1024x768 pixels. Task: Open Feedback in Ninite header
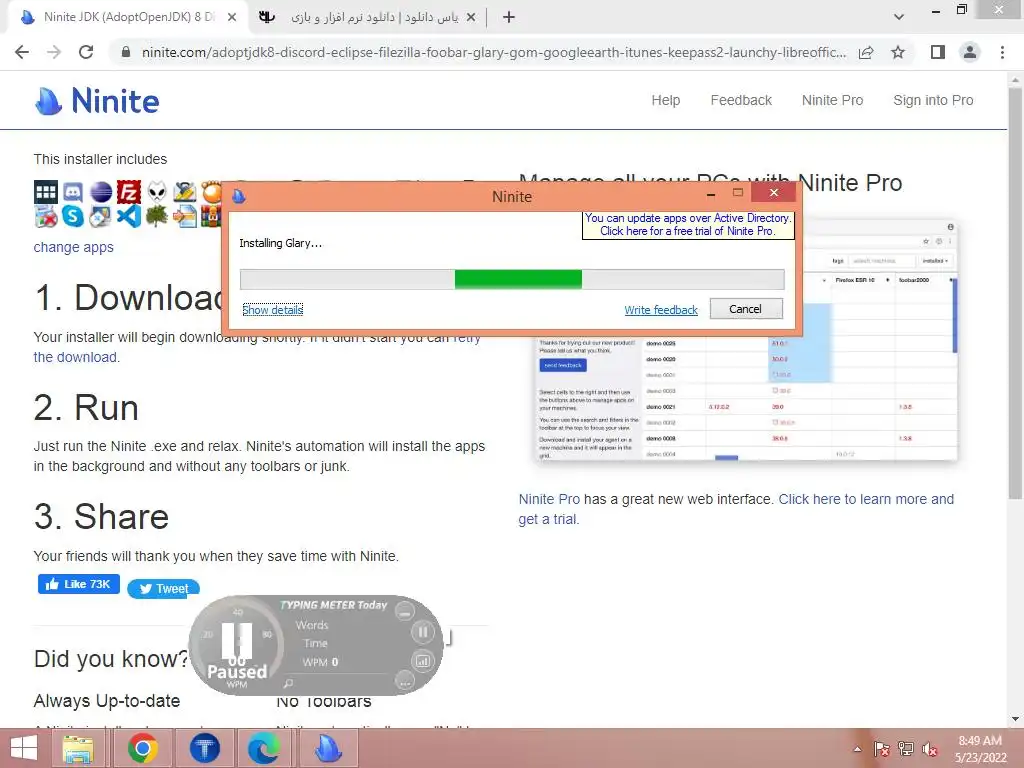pyautogui.click(x=741, y=101)
